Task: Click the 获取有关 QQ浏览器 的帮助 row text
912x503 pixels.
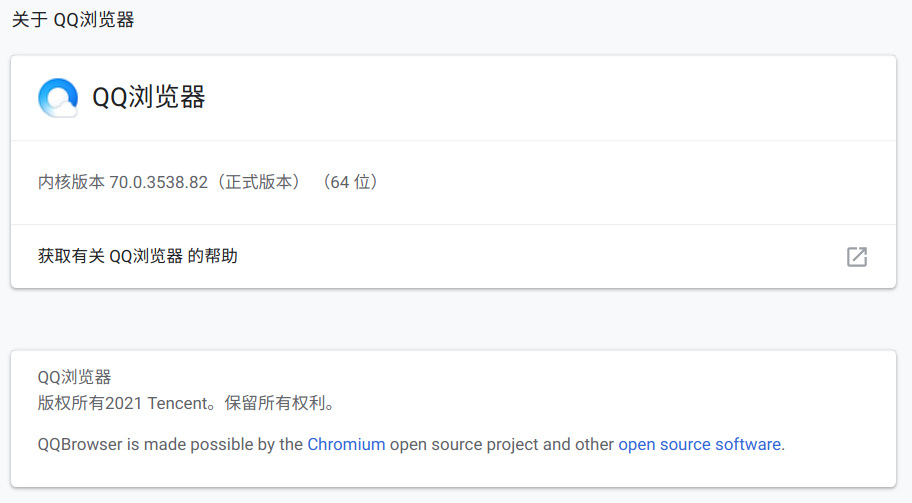Action: pos(138,256)
